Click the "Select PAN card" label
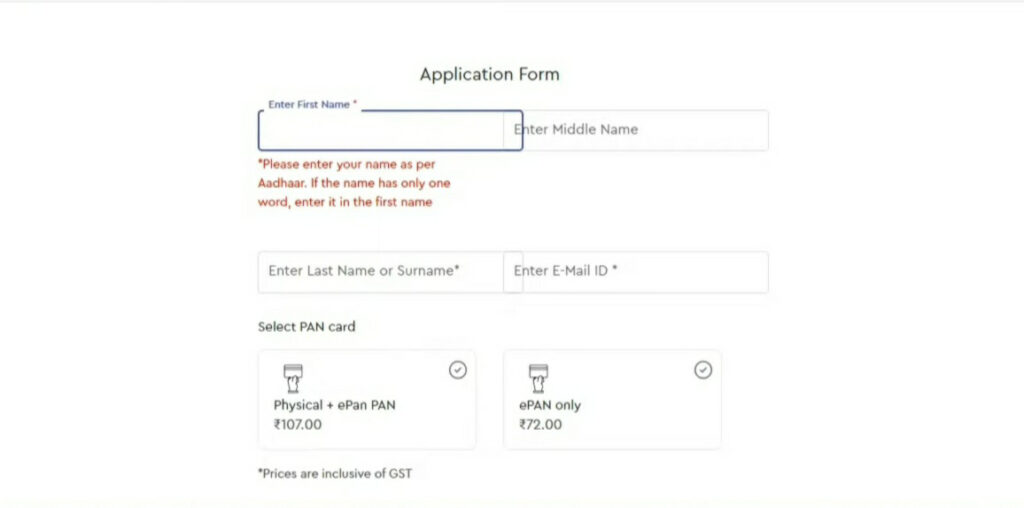The height and width of the screenshot is (508, 1024). pos(306,327)
